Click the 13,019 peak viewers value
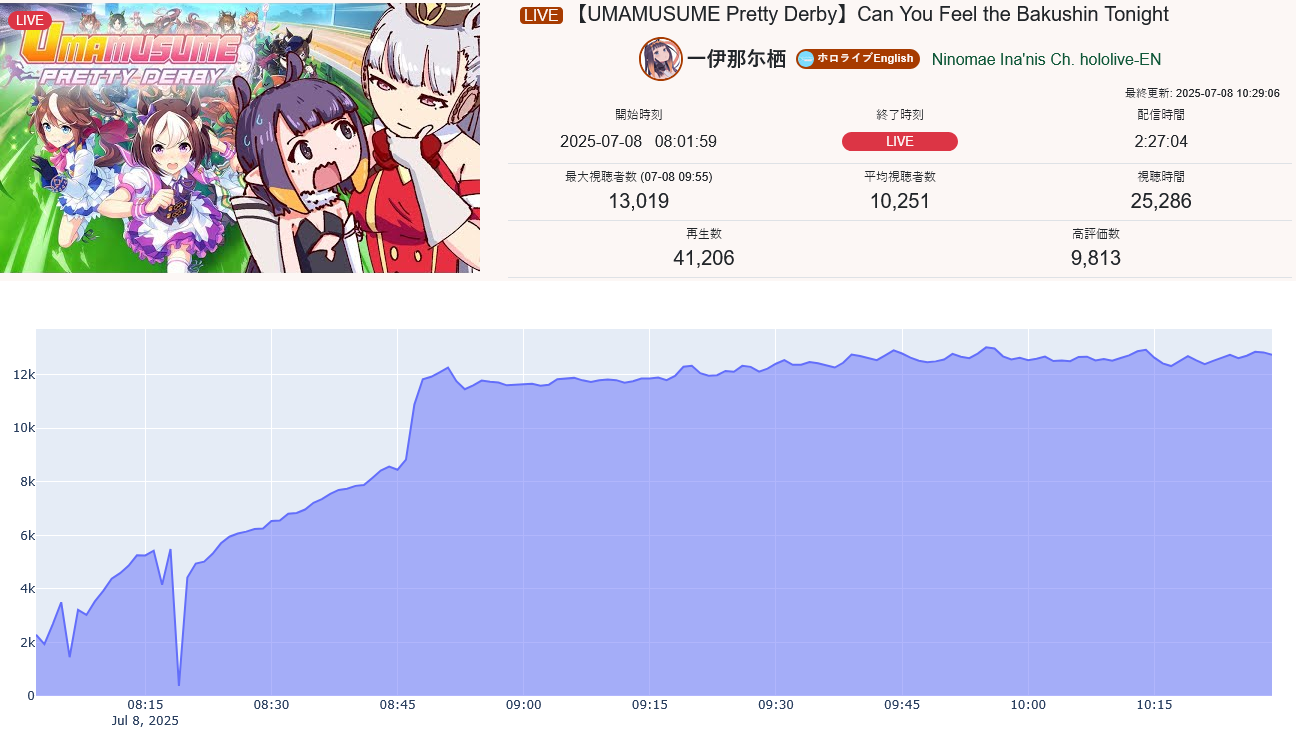The image size is (1296, 741). 639,201
